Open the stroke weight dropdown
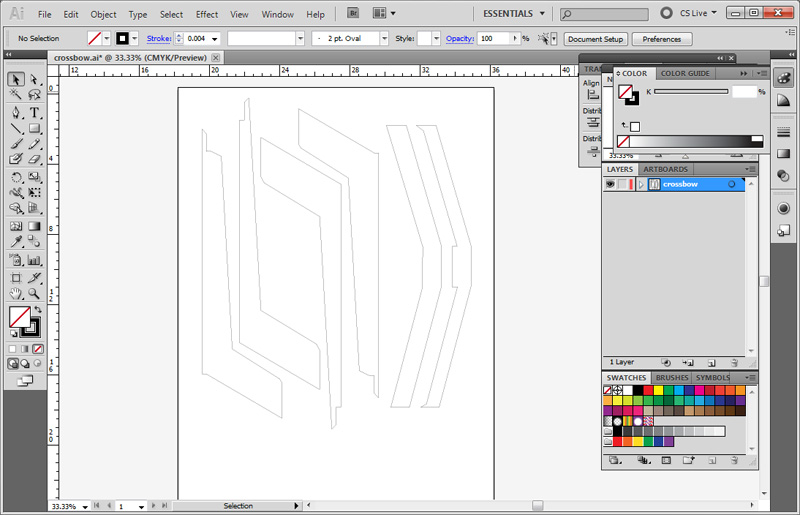The width and height of the screenshot is (800, 515). coord(215,39)
